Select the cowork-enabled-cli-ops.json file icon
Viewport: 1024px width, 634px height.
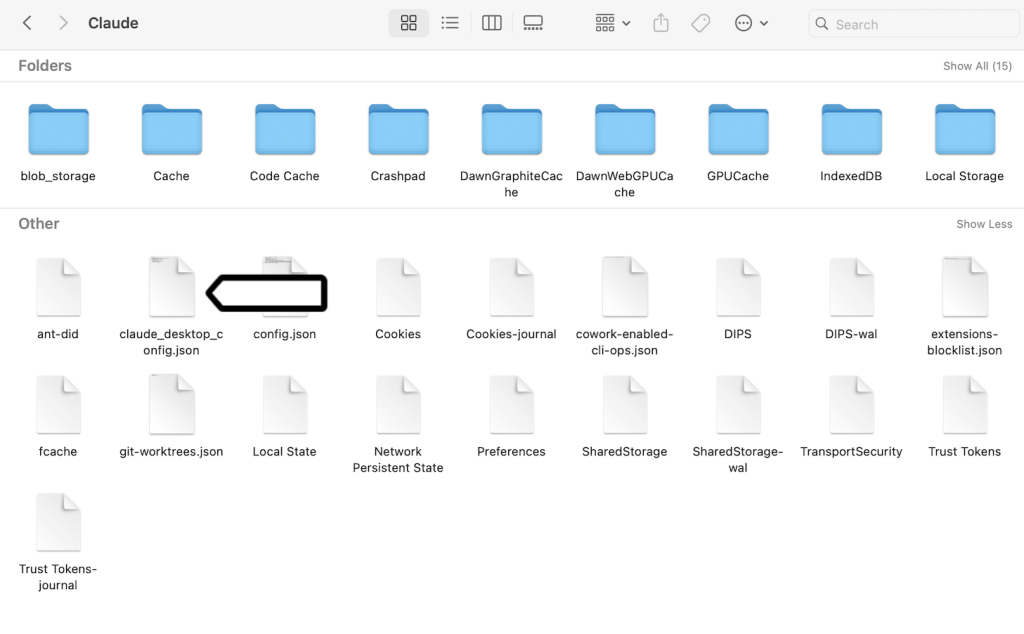(625, 287)
